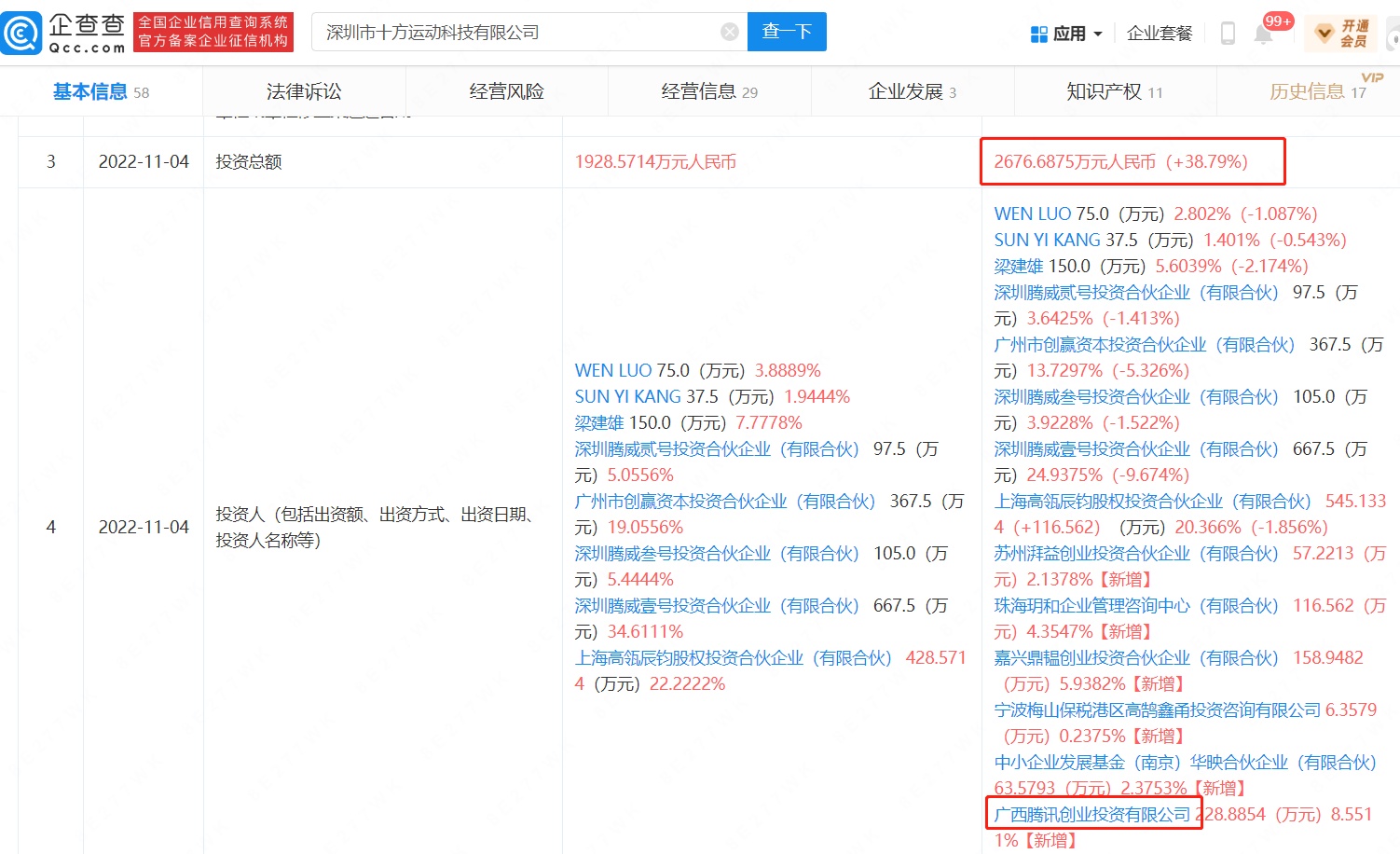This screenshot has height=854, width=1400.
Task: Open 广西腾讯创业投资有限公司 link
Action: point(1092,814)
